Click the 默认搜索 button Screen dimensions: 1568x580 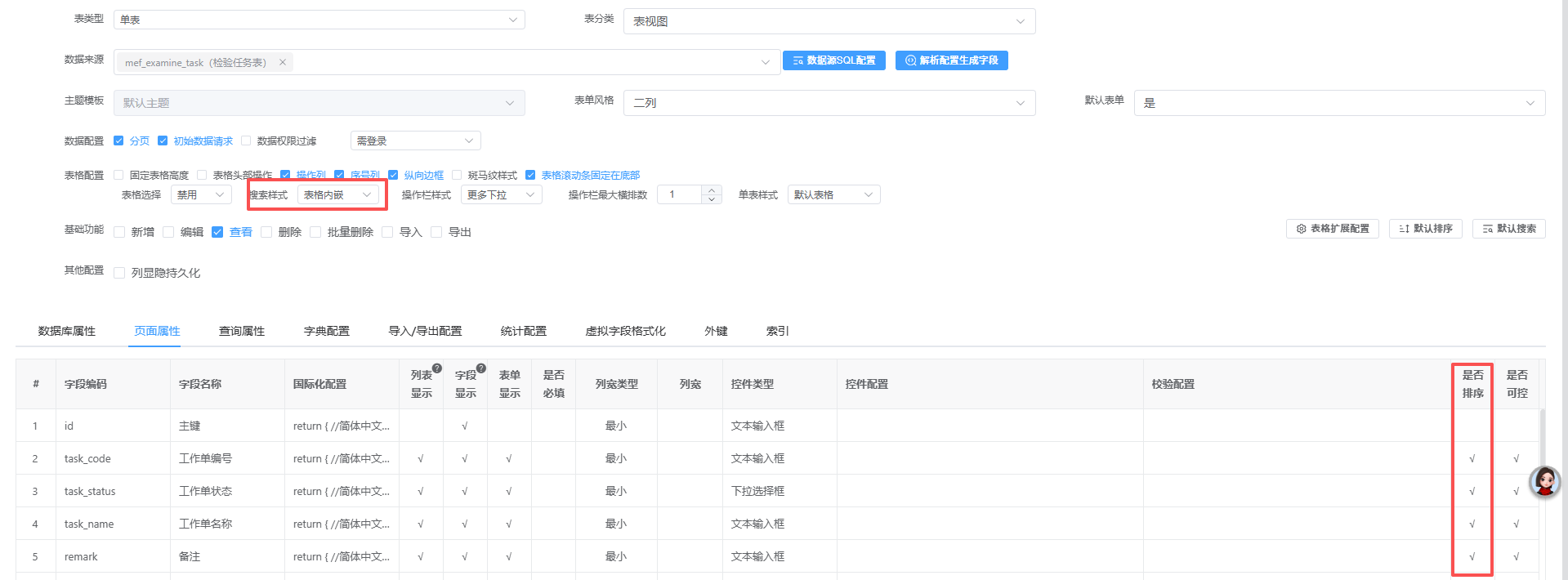1508,229
